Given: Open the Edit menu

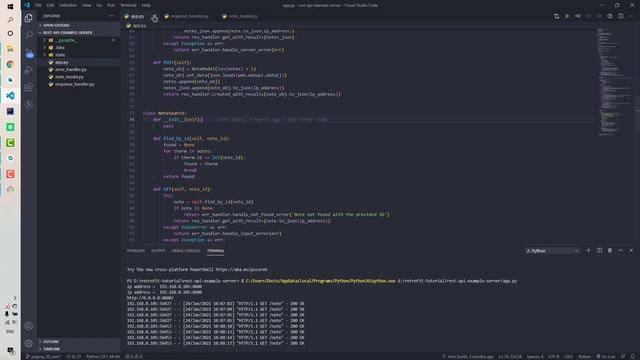Looking at the screenshot, I should [50, 5].
